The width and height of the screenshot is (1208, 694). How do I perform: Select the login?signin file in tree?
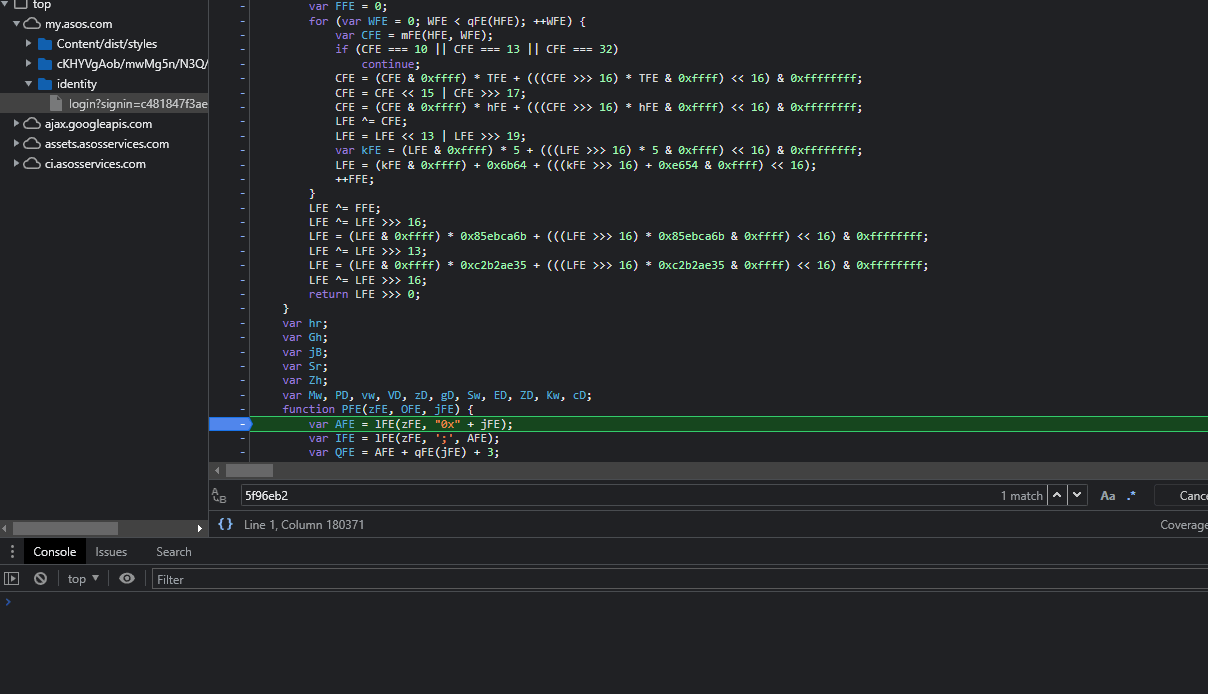click(104, 104)
